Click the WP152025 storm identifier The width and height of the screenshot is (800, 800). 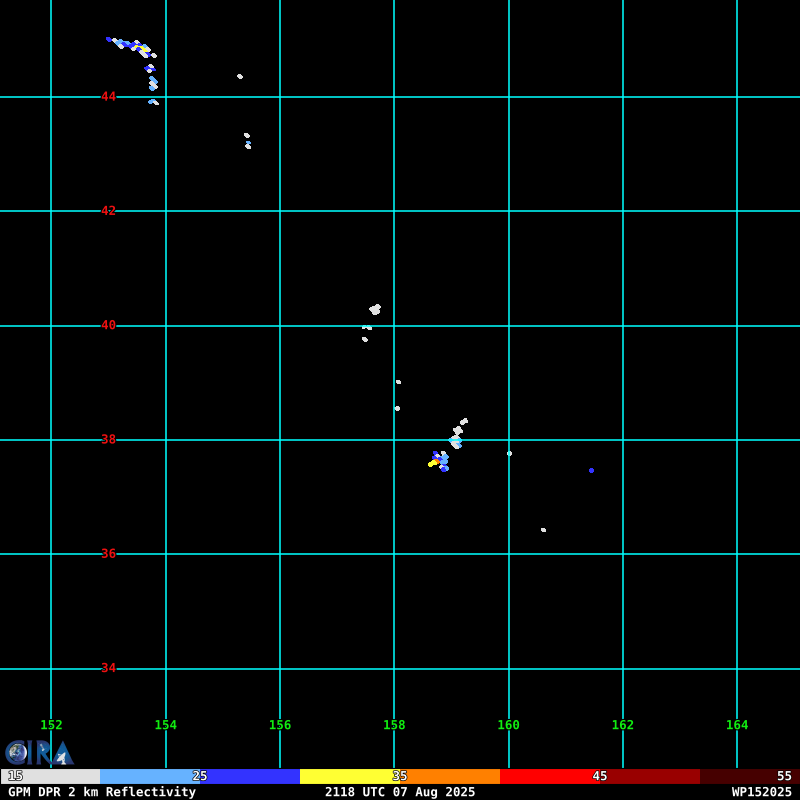[x=761, y=792]
